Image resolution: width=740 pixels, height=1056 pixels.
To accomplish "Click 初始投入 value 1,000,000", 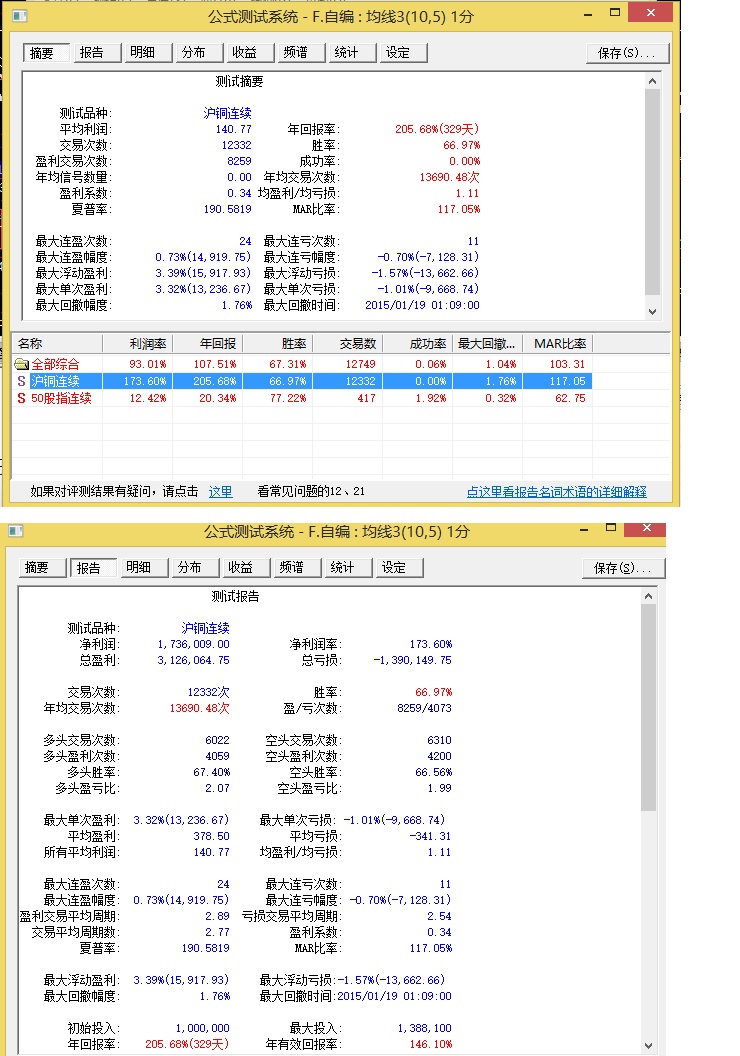I will tap(203, 1028).
